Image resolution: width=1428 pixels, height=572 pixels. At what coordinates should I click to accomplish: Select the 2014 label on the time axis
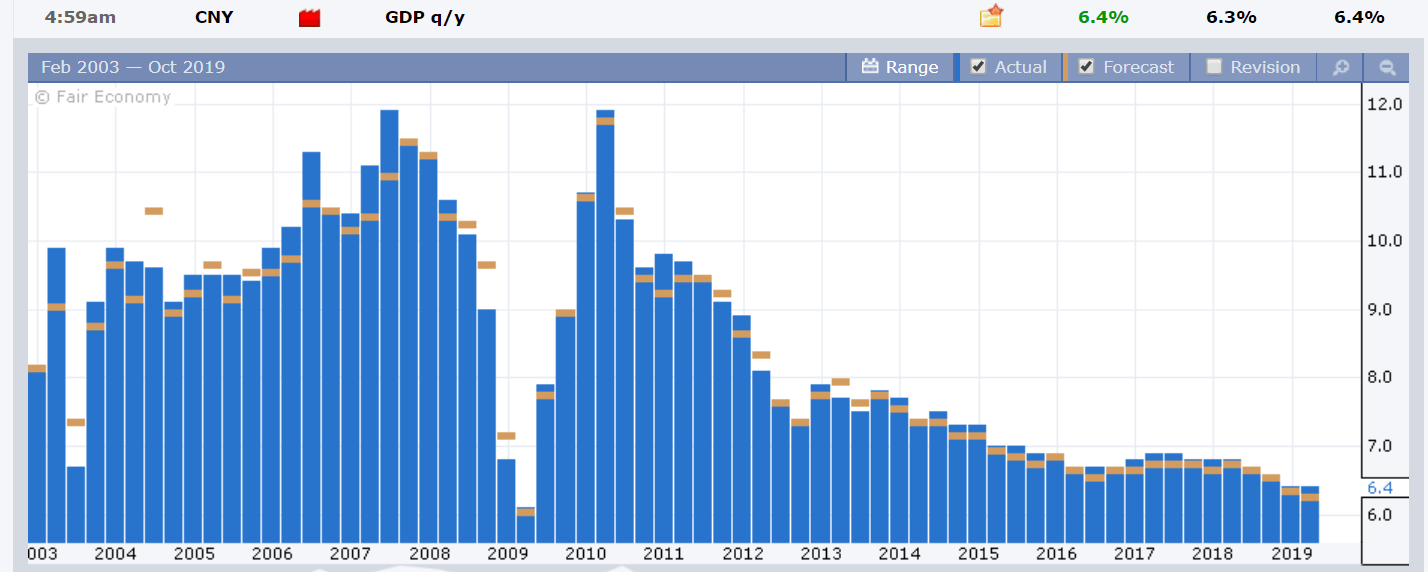(900, 554)
